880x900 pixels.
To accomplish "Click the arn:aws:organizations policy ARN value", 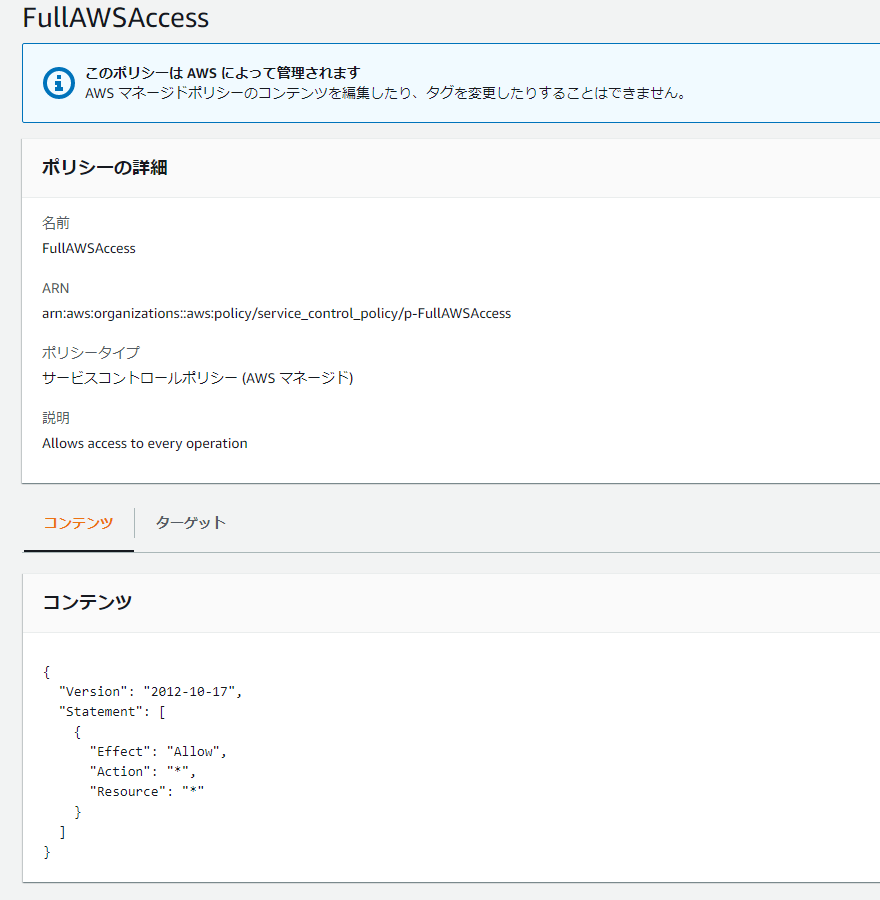I will click(x=277, y=313).
